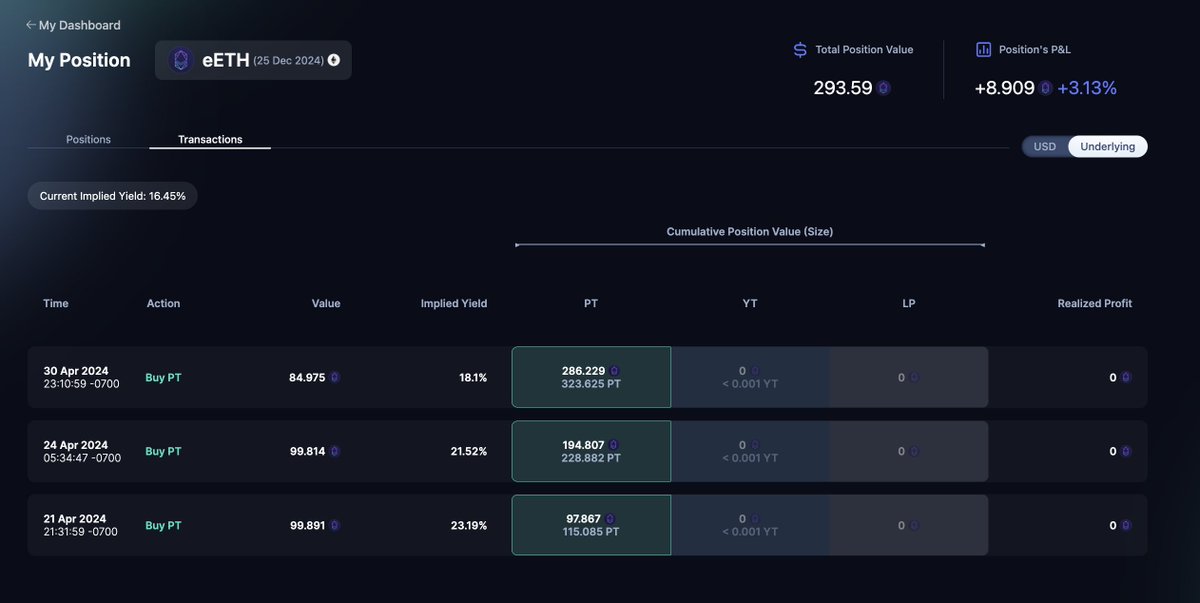
Task: Click eETH icon beside 97.867
Action: [x=610, y=519]
